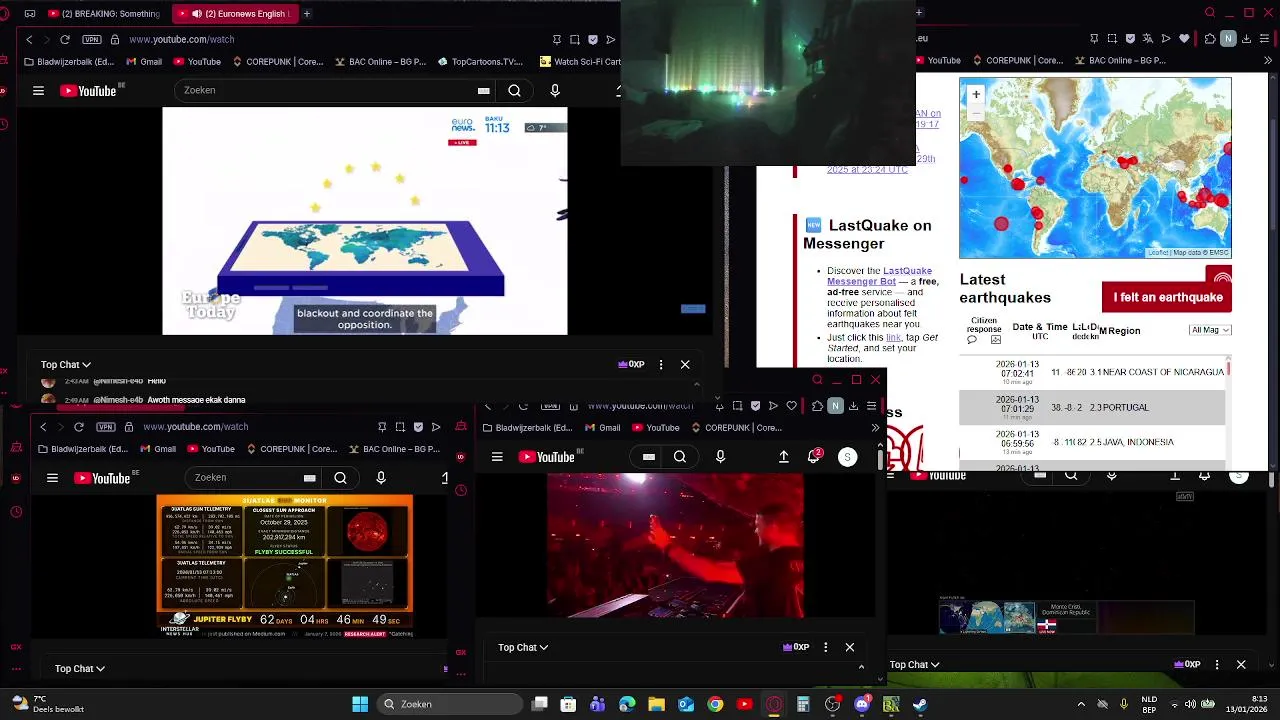Open the All Mag filter dropdown
The width and height of the screenshot is (1280, 720).
tap(1210, 330)
